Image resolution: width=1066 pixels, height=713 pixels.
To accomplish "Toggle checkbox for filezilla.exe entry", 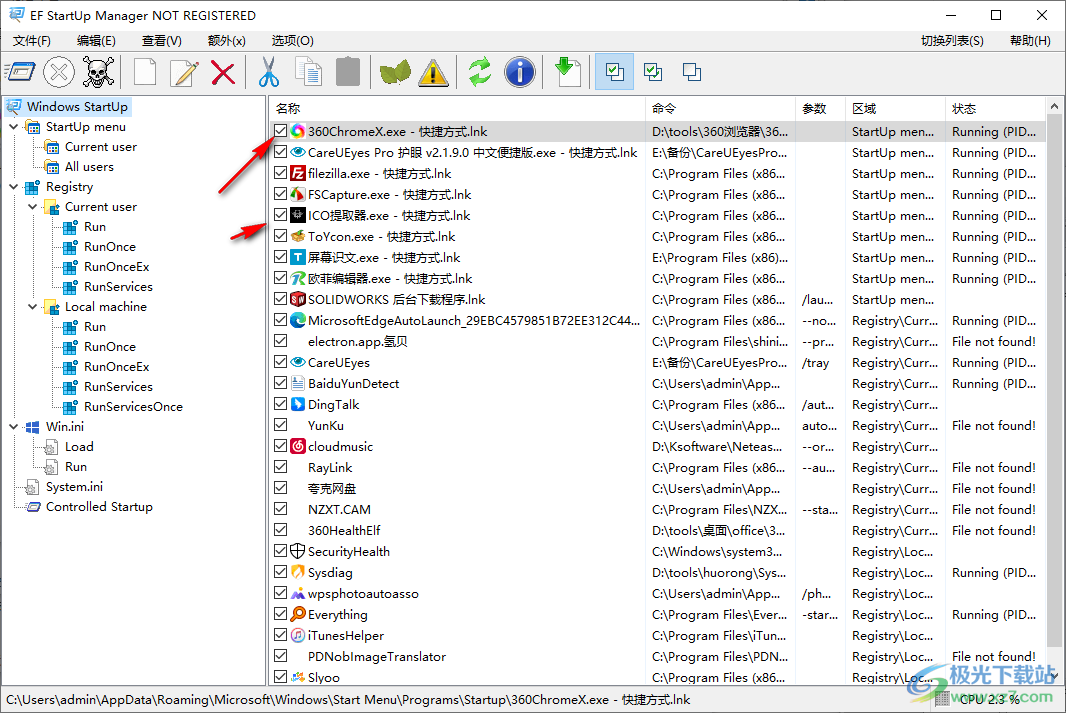I will tap(280, 173).
